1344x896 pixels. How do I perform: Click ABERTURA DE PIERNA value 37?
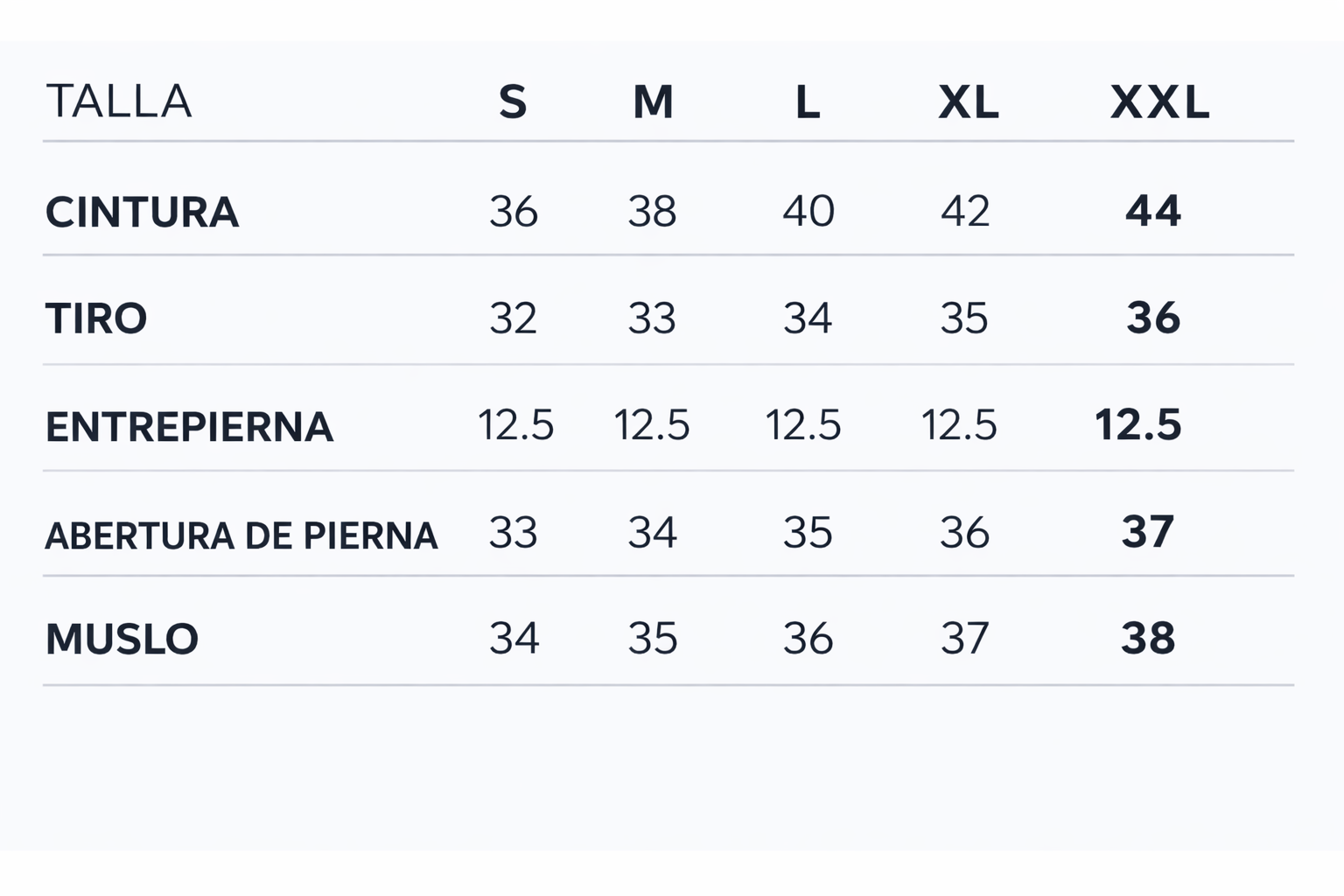coord(1147,532)
